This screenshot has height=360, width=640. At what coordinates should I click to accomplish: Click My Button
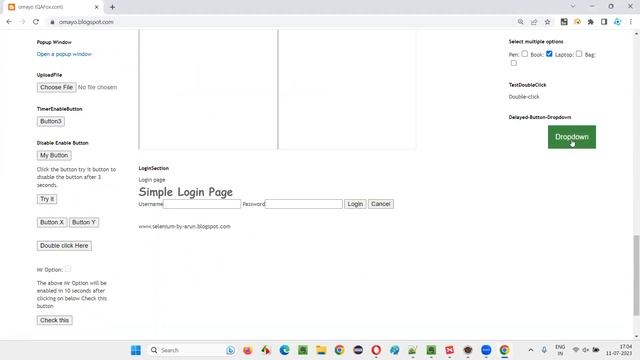tap(54, 156)
